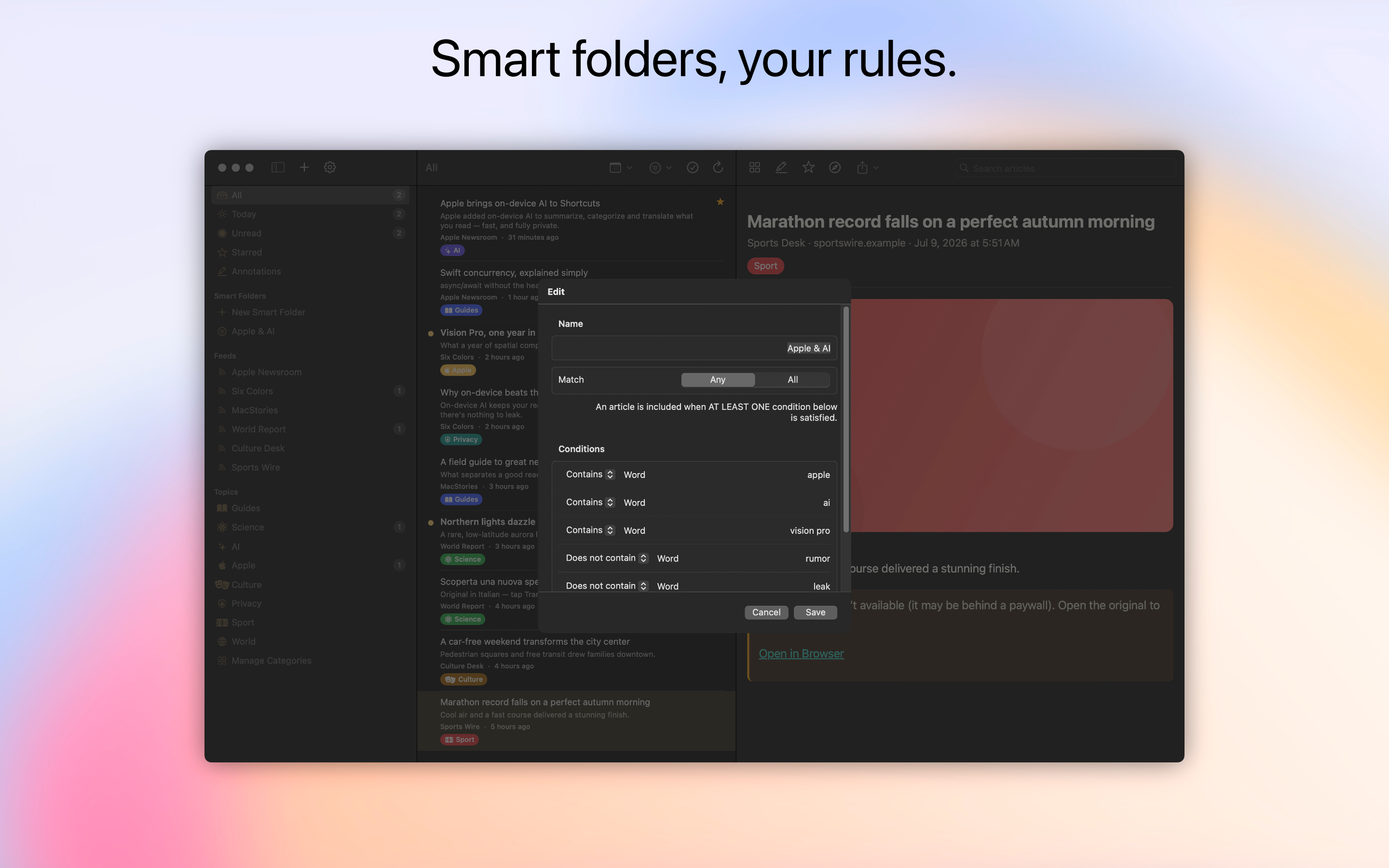Open the Science topic

(310, 527)
